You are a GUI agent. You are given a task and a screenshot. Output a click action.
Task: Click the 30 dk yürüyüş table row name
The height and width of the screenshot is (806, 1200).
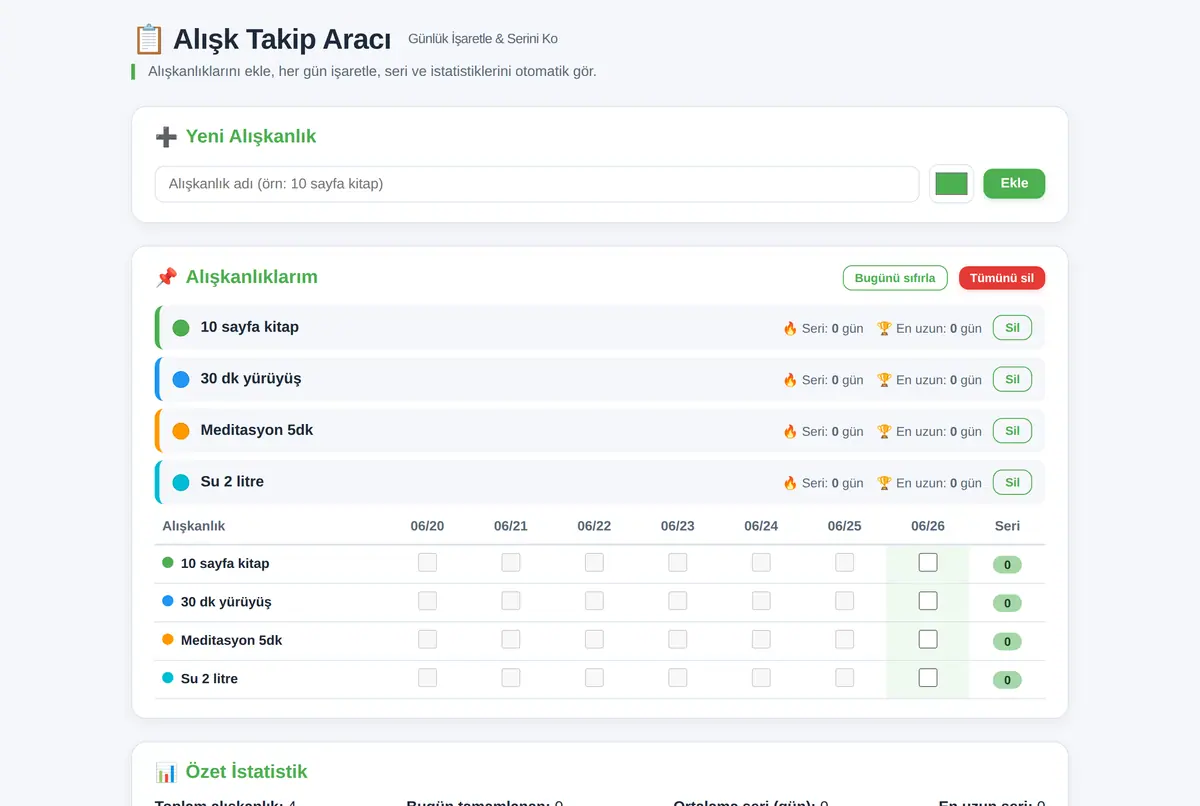[226, 602]
